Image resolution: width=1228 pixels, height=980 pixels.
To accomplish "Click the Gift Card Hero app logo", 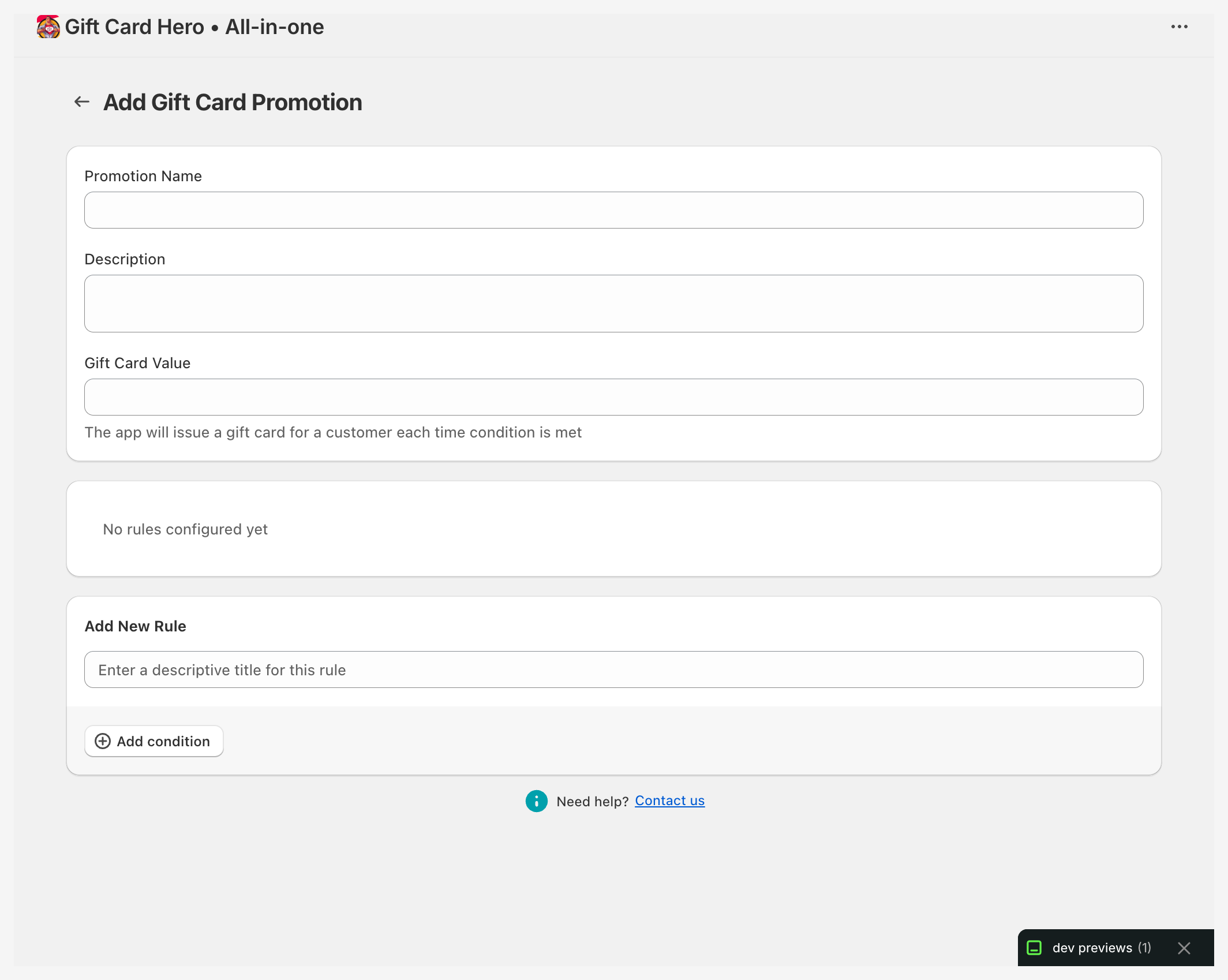I will 48,27.
